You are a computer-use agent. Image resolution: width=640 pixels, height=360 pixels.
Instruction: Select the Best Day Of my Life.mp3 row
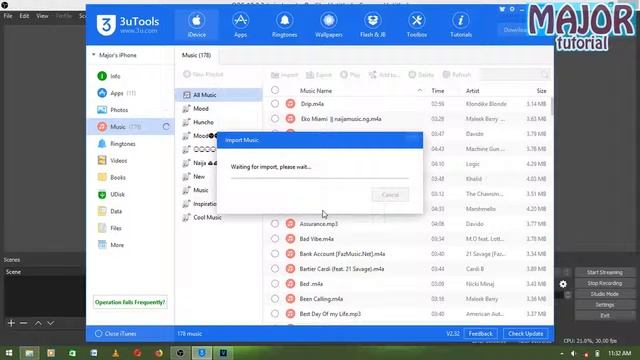(x=408, y=314)
